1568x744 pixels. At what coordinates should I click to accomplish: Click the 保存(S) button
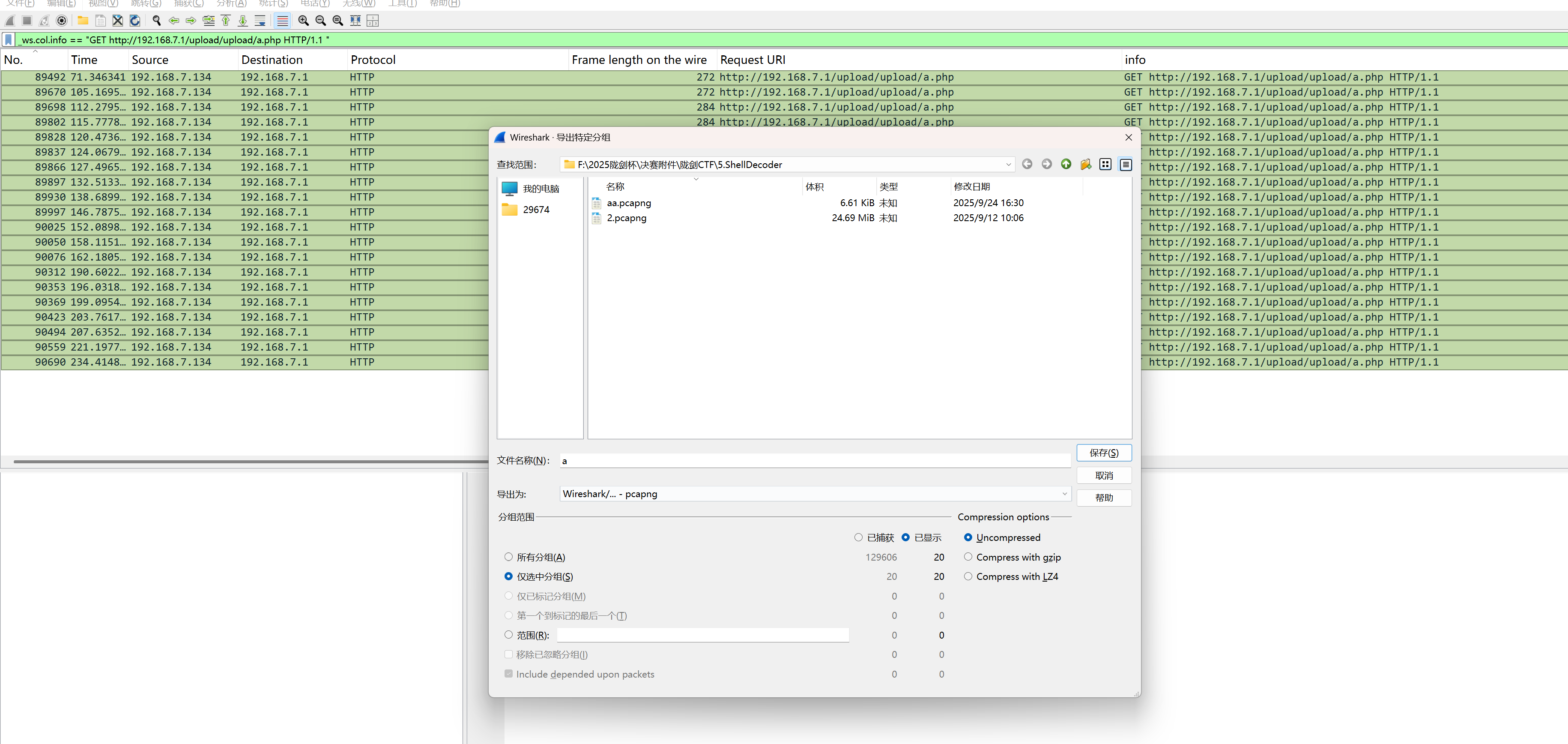(1103, 453)
